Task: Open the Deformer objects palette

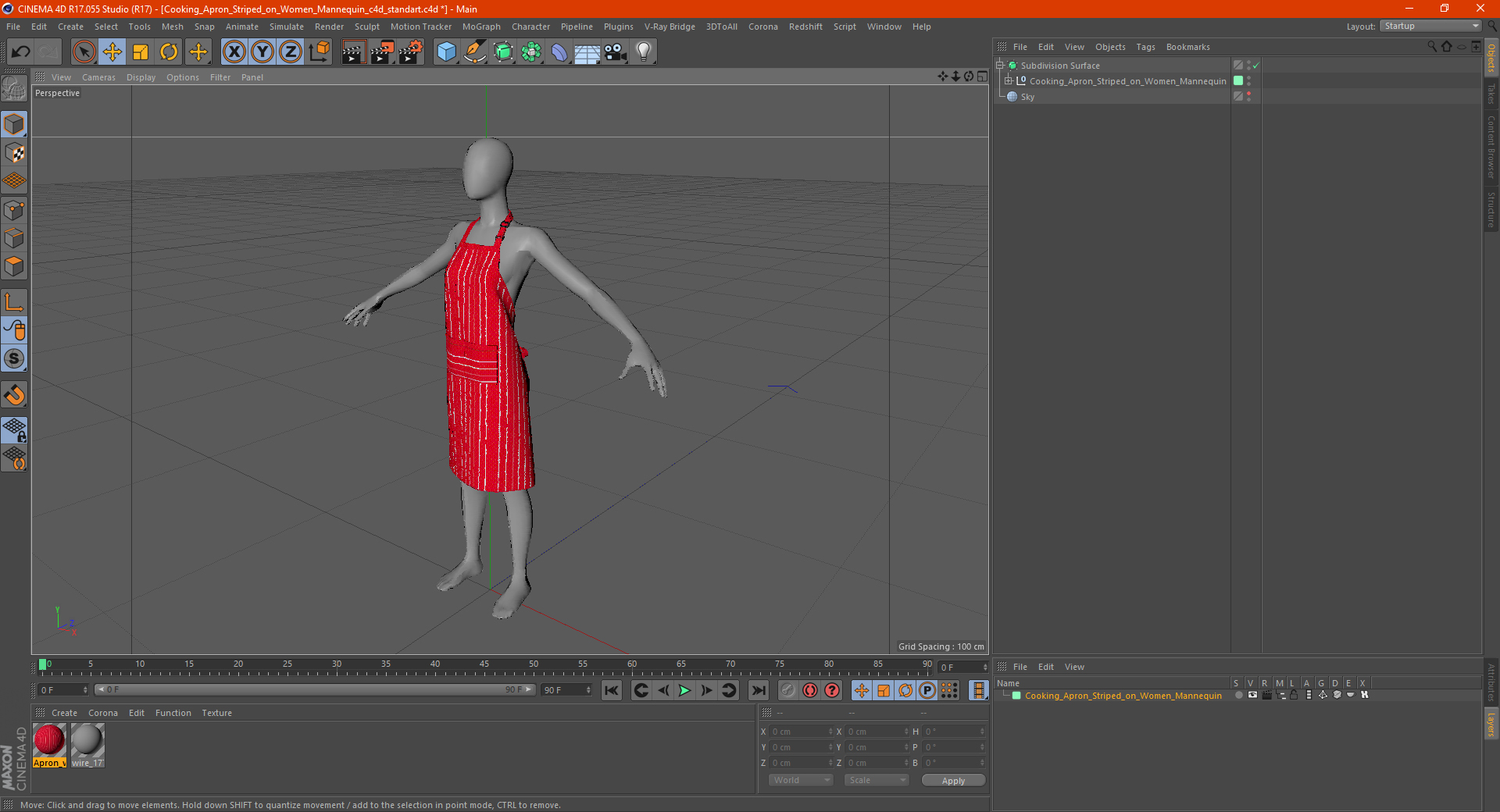Action: [559, 52]
